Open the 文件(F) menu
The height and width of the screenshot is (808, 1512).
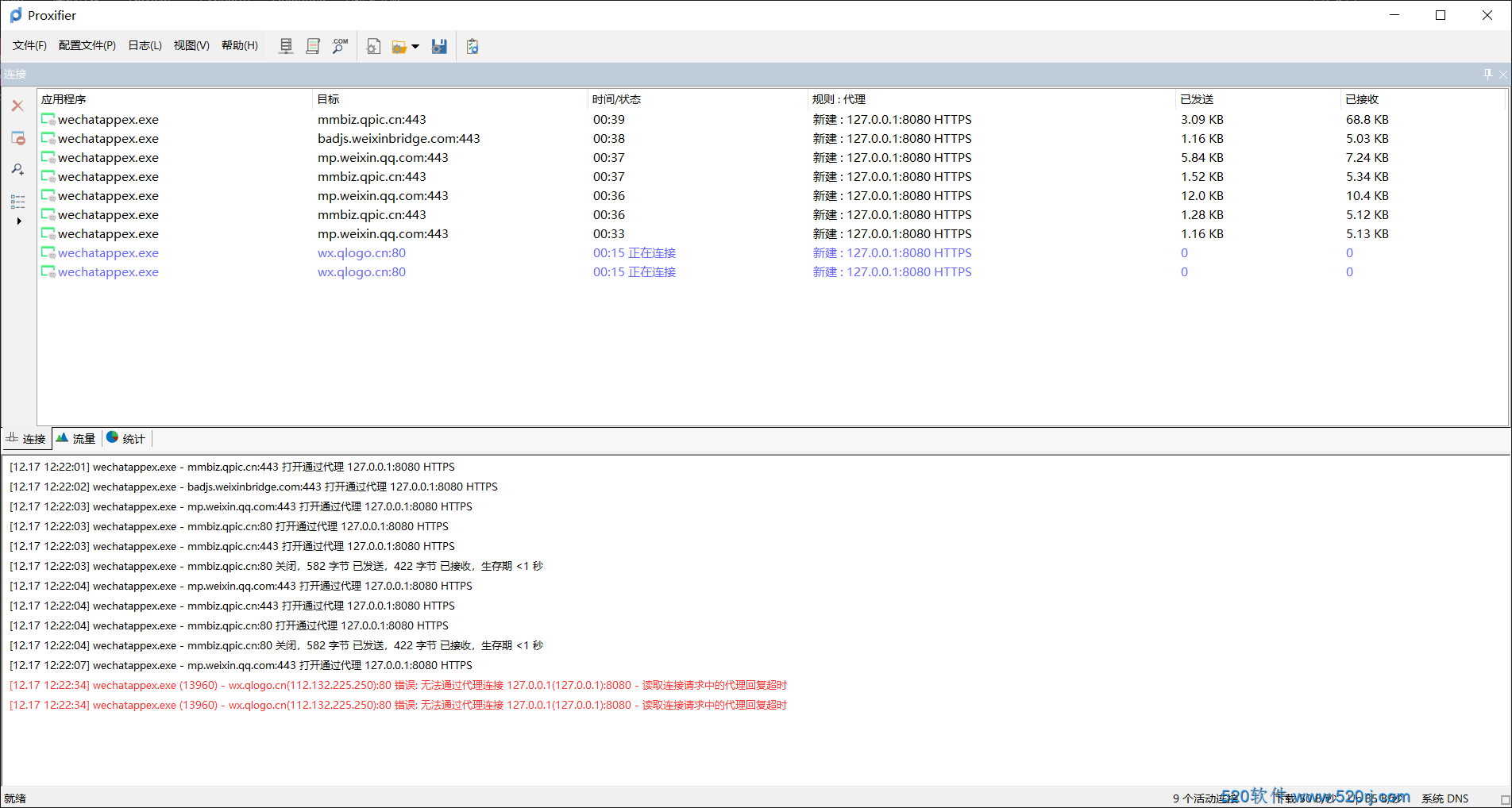29,45
